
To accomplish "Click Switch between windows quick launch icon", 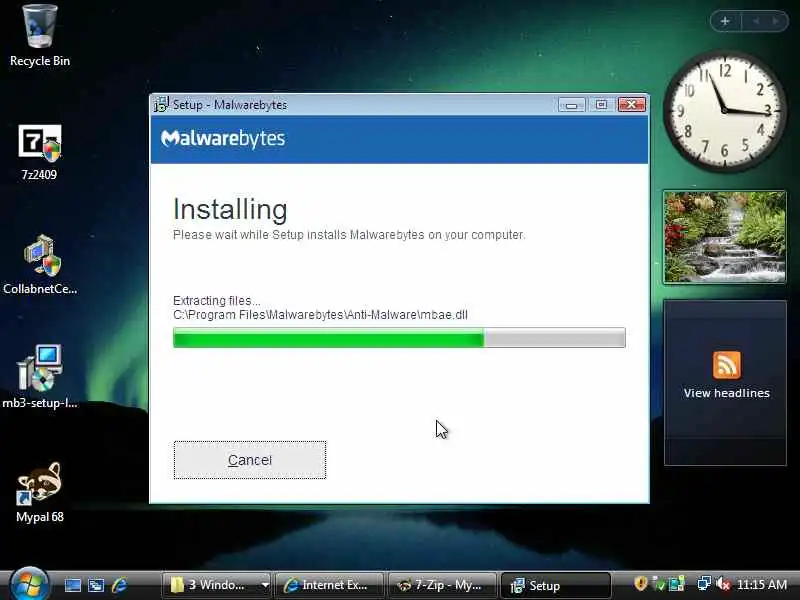I will click(x=96, y=585).
